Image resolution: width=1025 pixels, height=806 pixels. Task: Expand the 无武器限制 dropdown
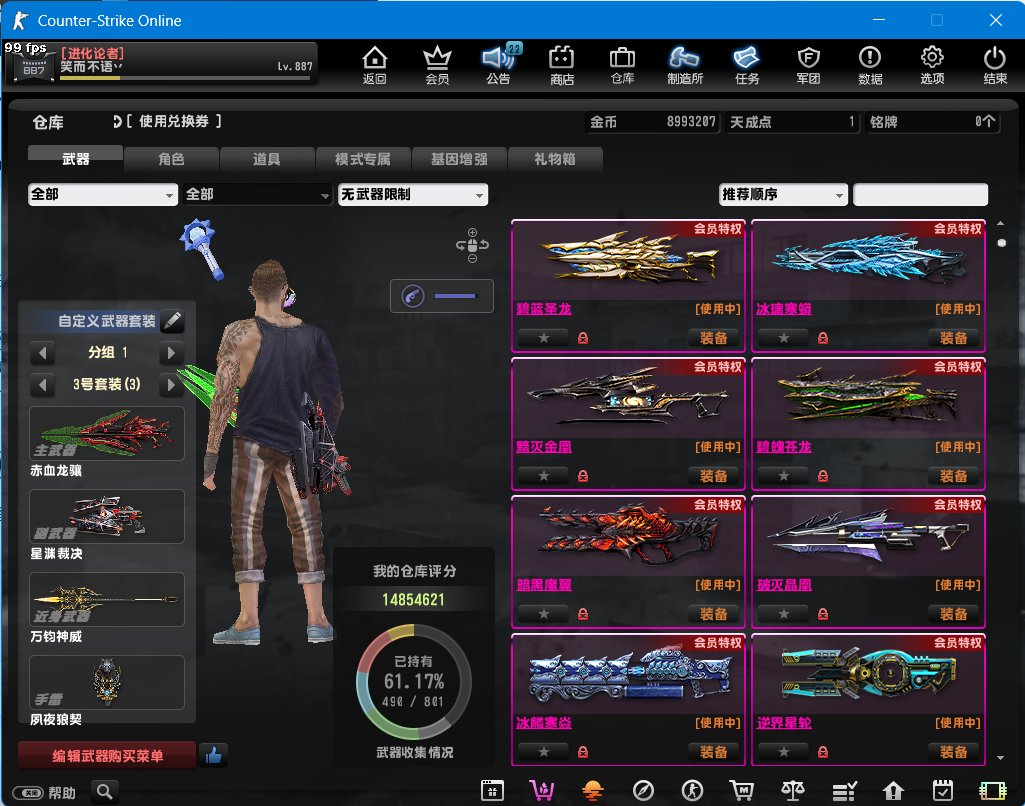[413, 195]
